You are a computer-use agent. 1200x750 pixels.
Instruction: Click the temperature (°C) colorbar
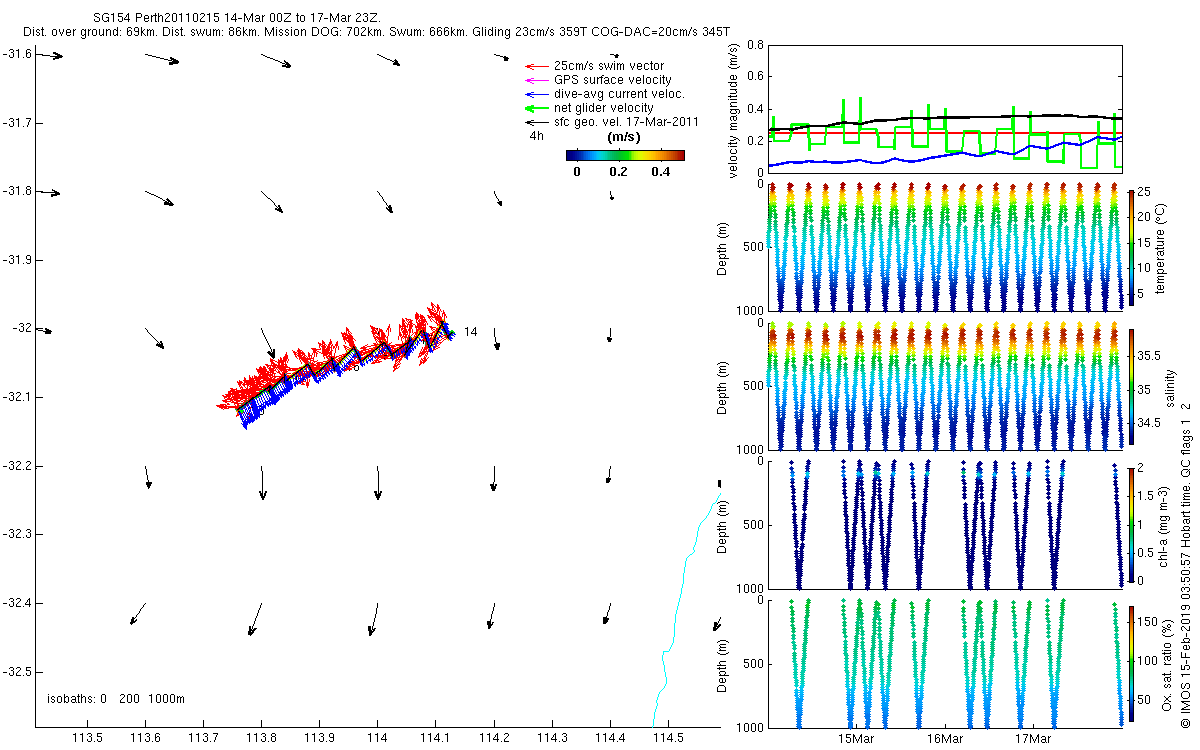click(1131, 249)
